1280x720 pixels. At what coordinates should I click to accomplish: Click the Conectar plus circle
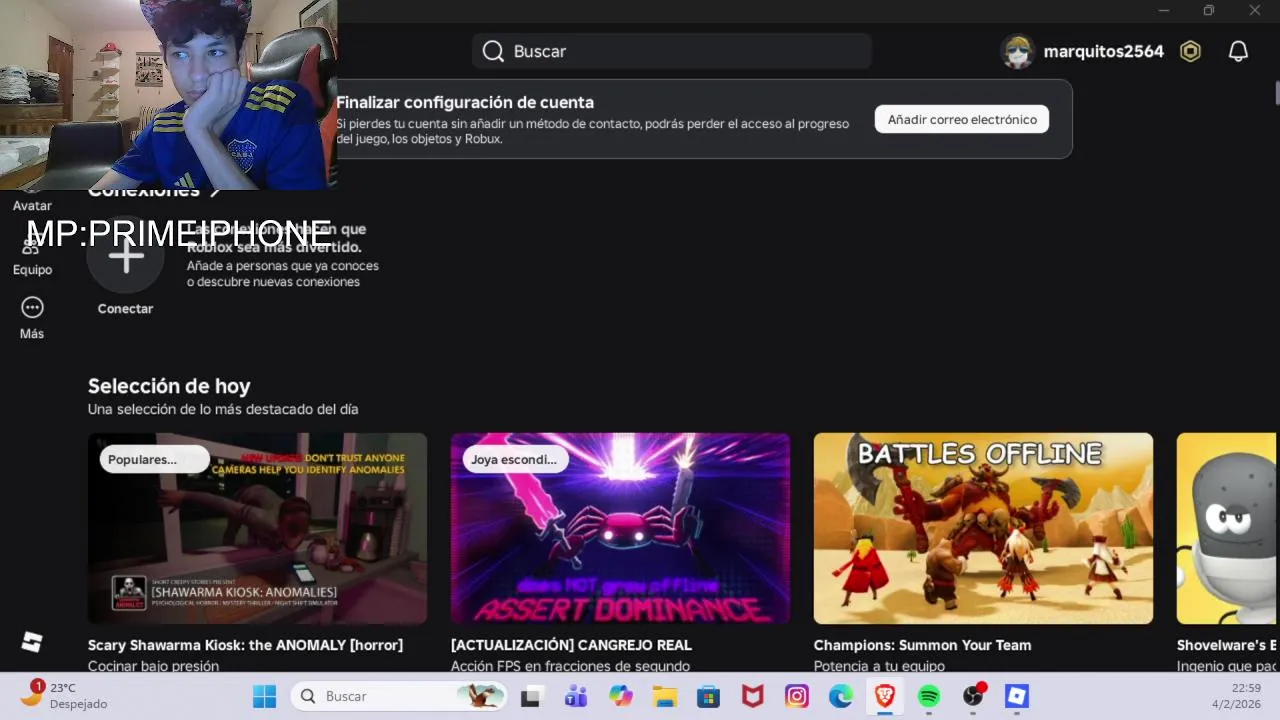tap(126, 257)
